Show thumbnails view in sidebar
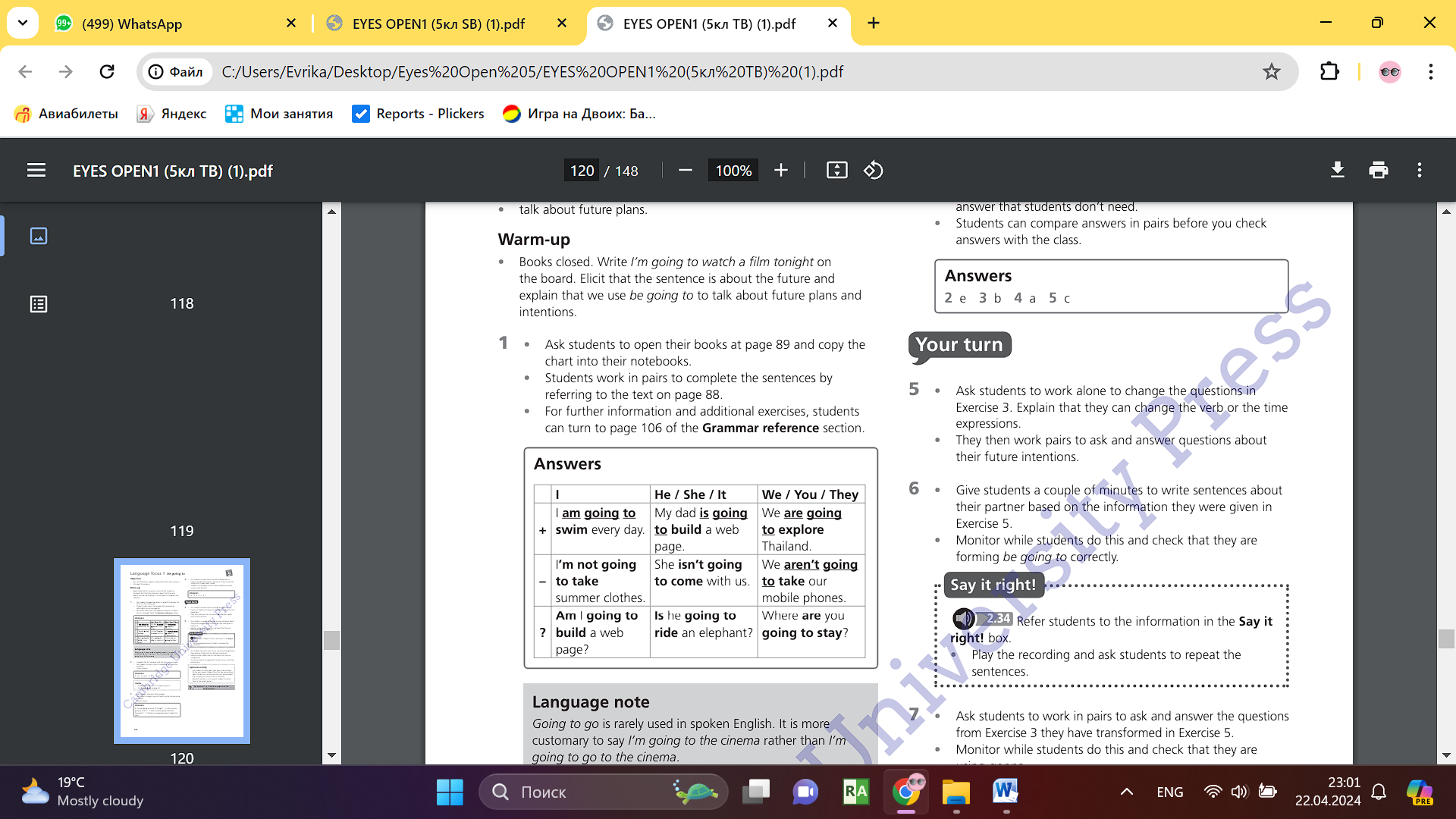 pos(39,236)
